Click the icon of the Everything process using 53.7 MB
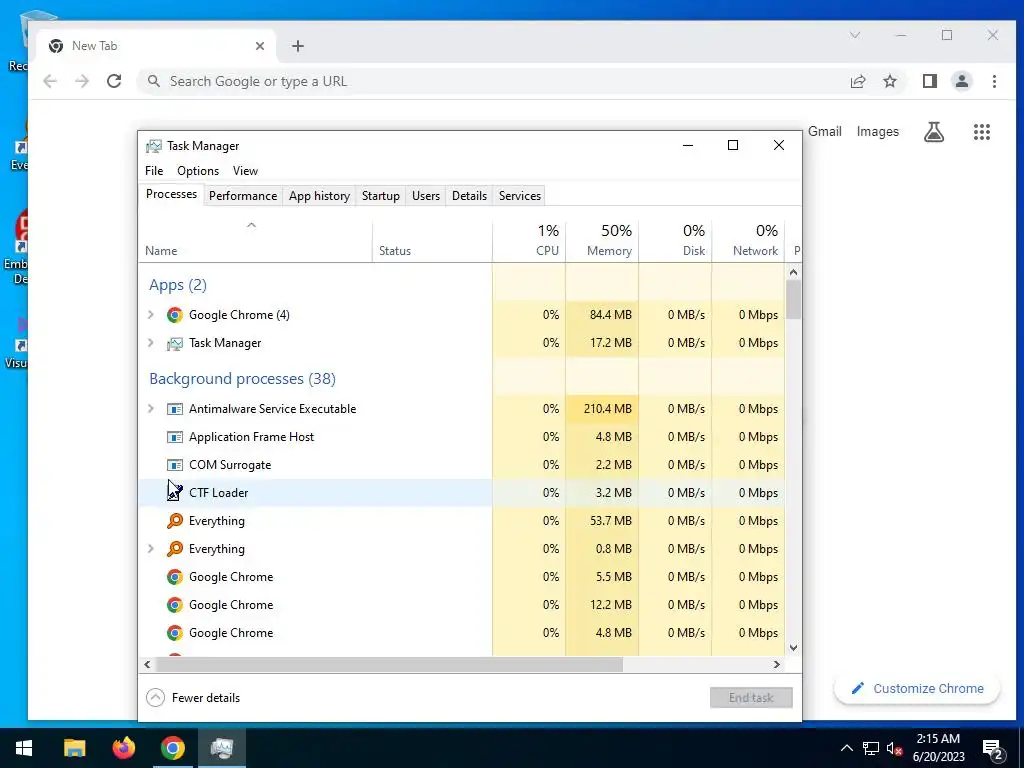 pos(174,520)
